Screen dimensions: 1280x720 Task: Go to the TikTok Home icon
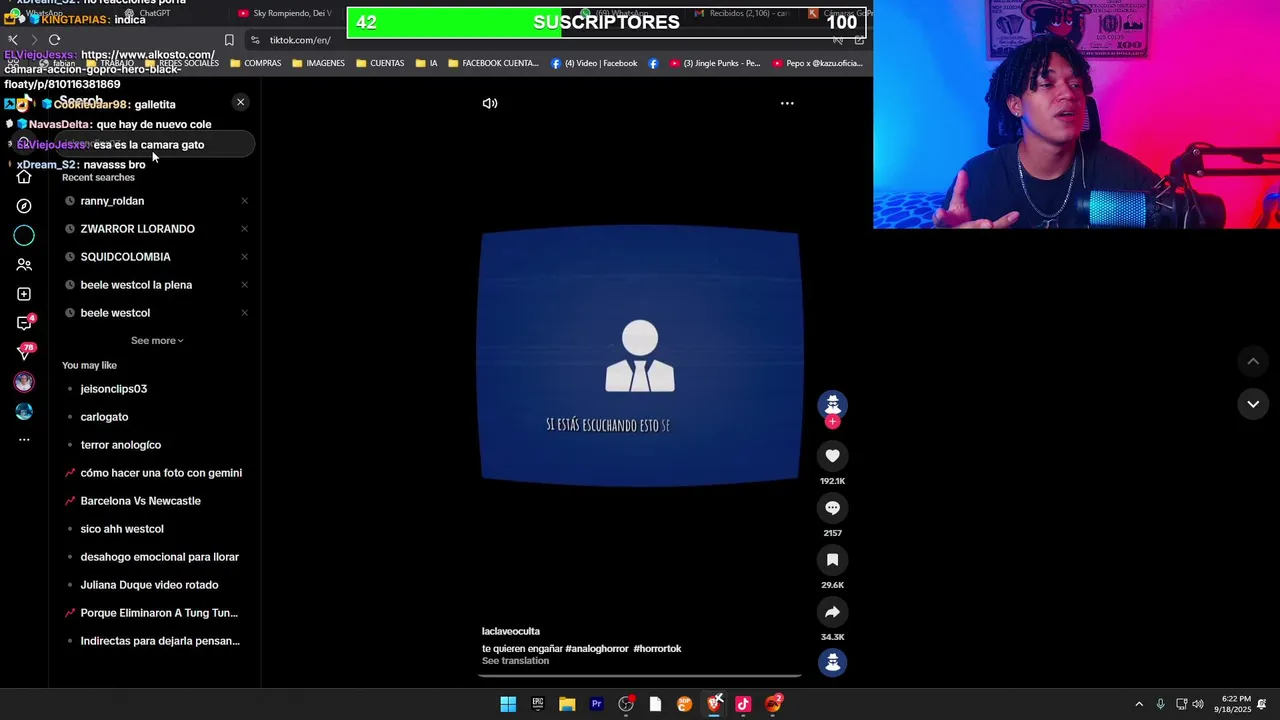tap(24, 177)
